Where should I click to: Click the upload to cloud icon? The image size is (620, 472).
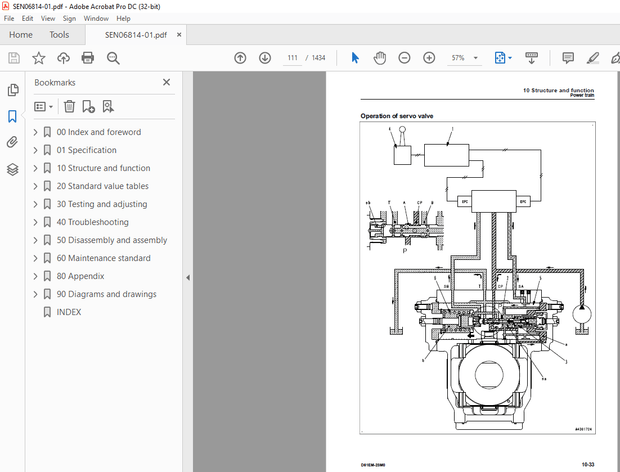63,58
